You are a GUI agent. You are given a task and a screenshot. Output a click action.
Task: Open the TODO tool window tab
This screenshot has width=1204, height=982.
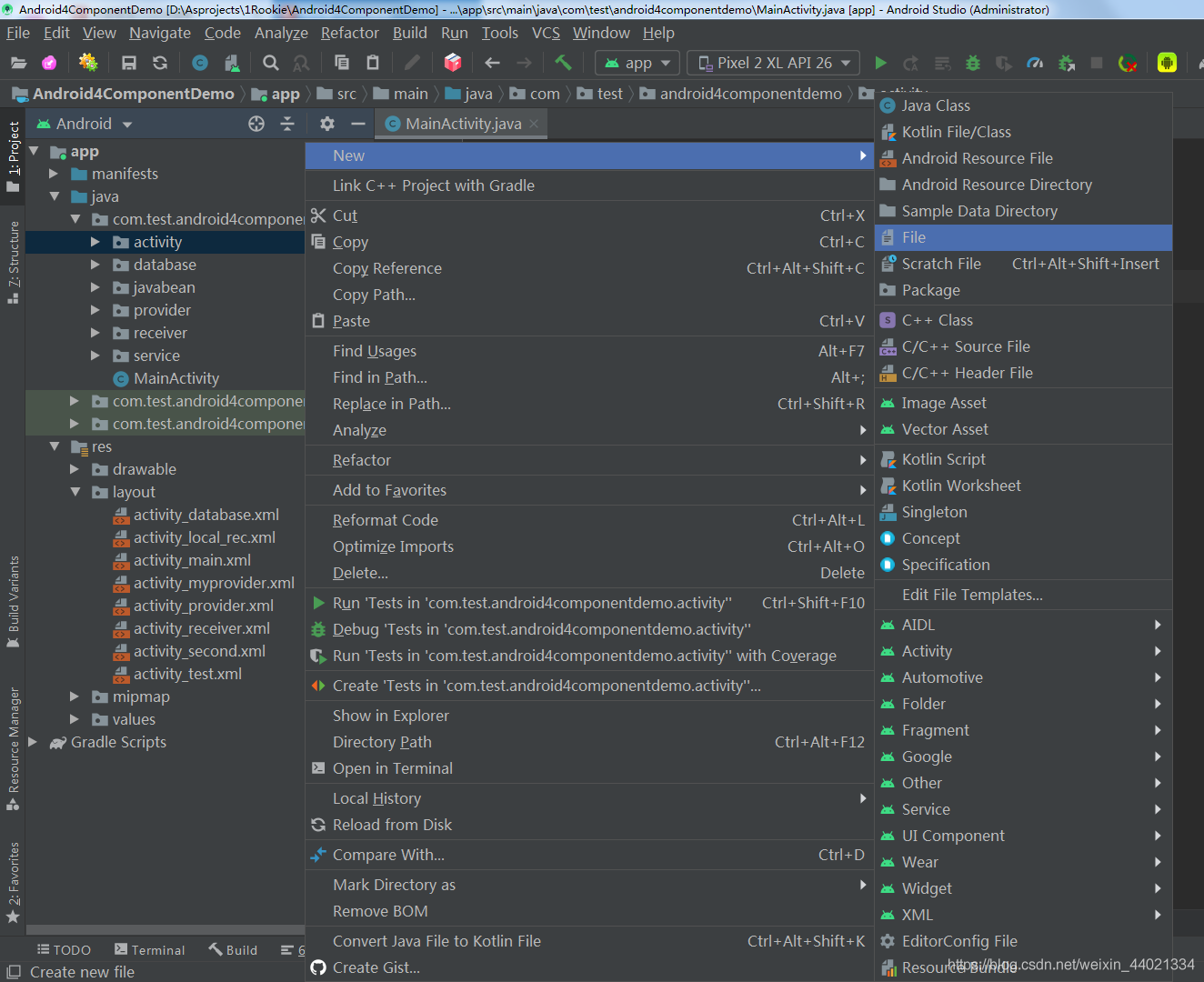(x=64, y=949)
